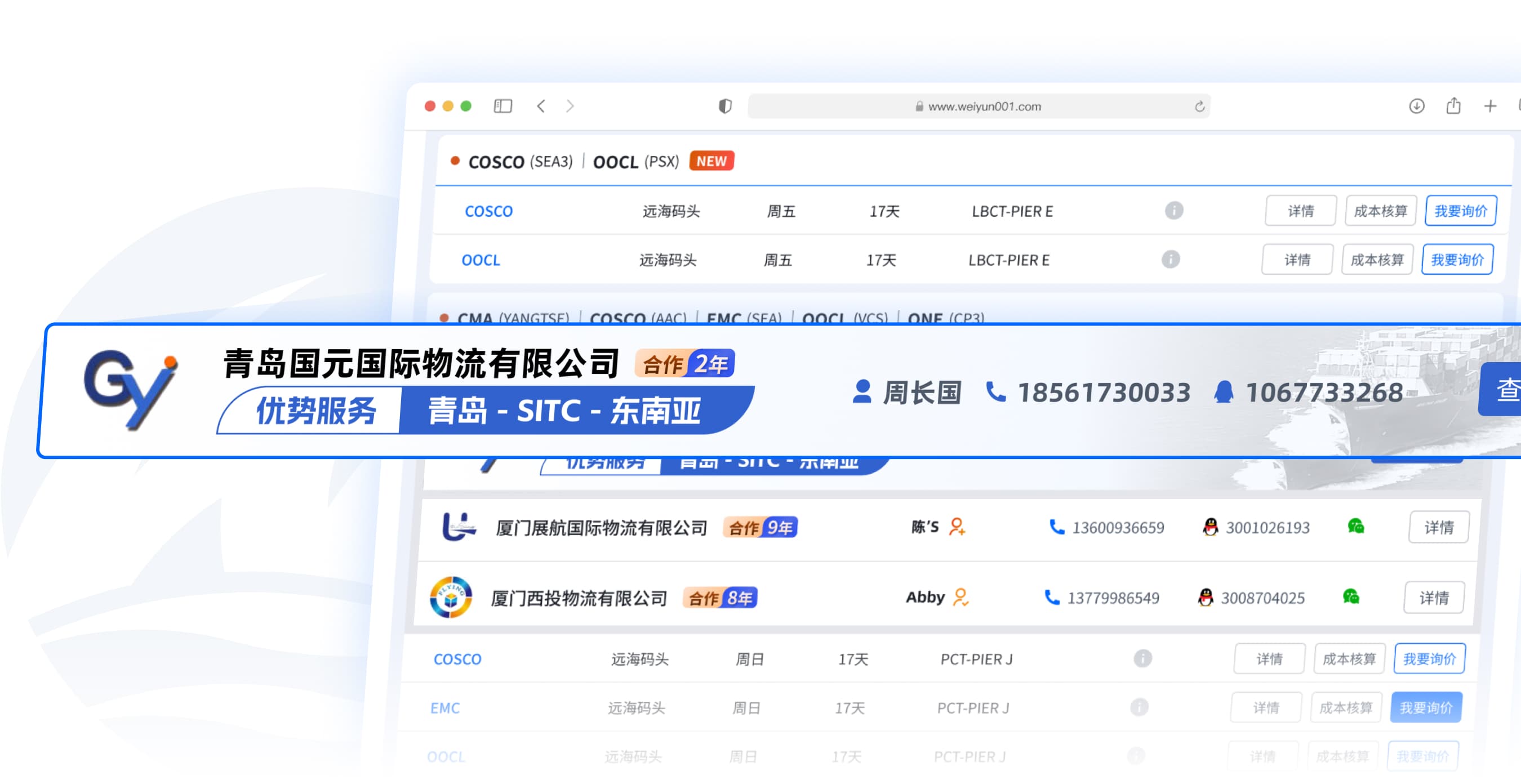Click 我要询价 for EMC PCT-PIER J row
Screen dimensions: 1521x784
pyautogui.click(x=1426, y=707)
